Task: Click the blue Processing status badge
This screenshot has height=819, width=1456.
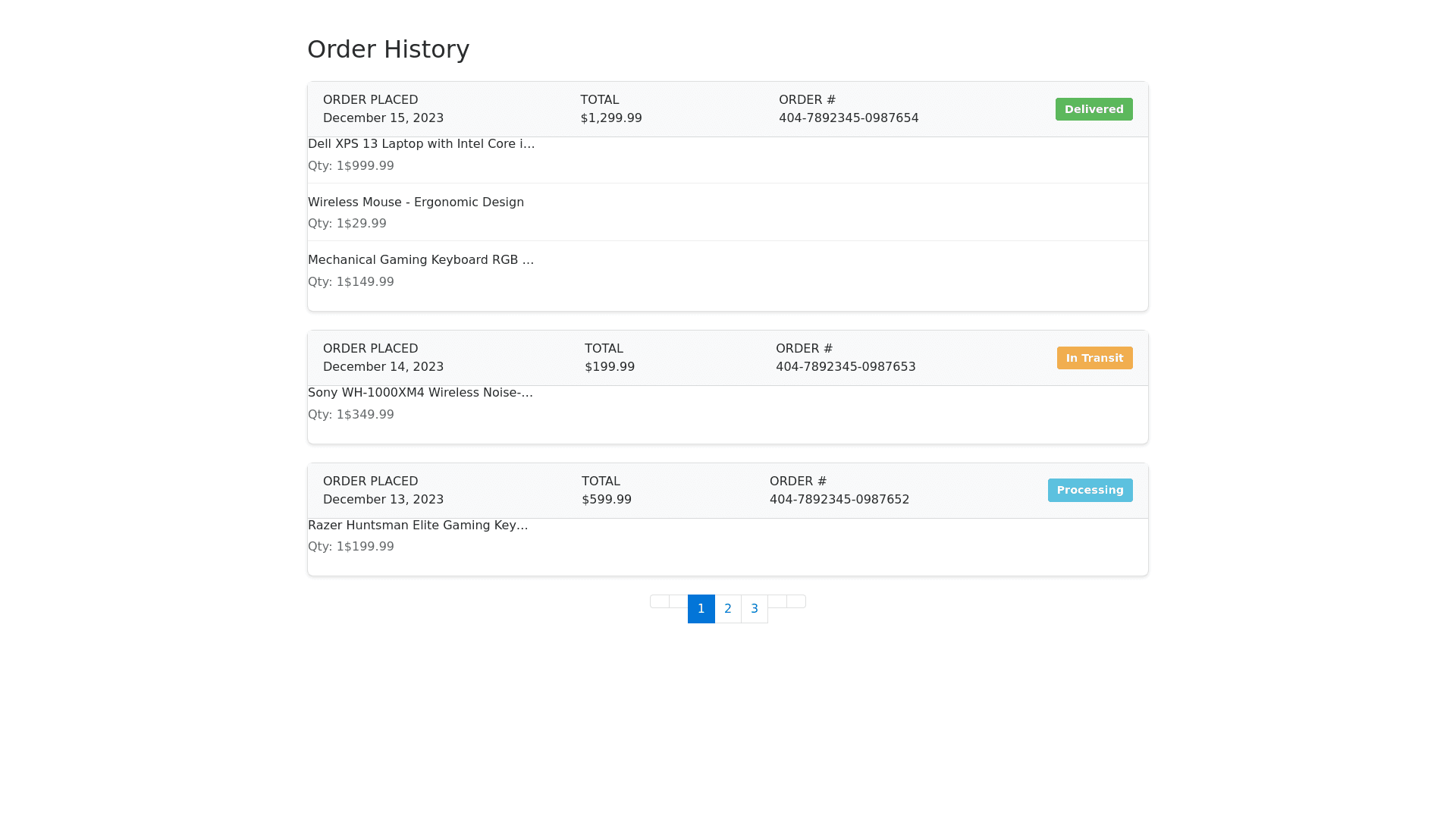Action: tap(1090, 491)
